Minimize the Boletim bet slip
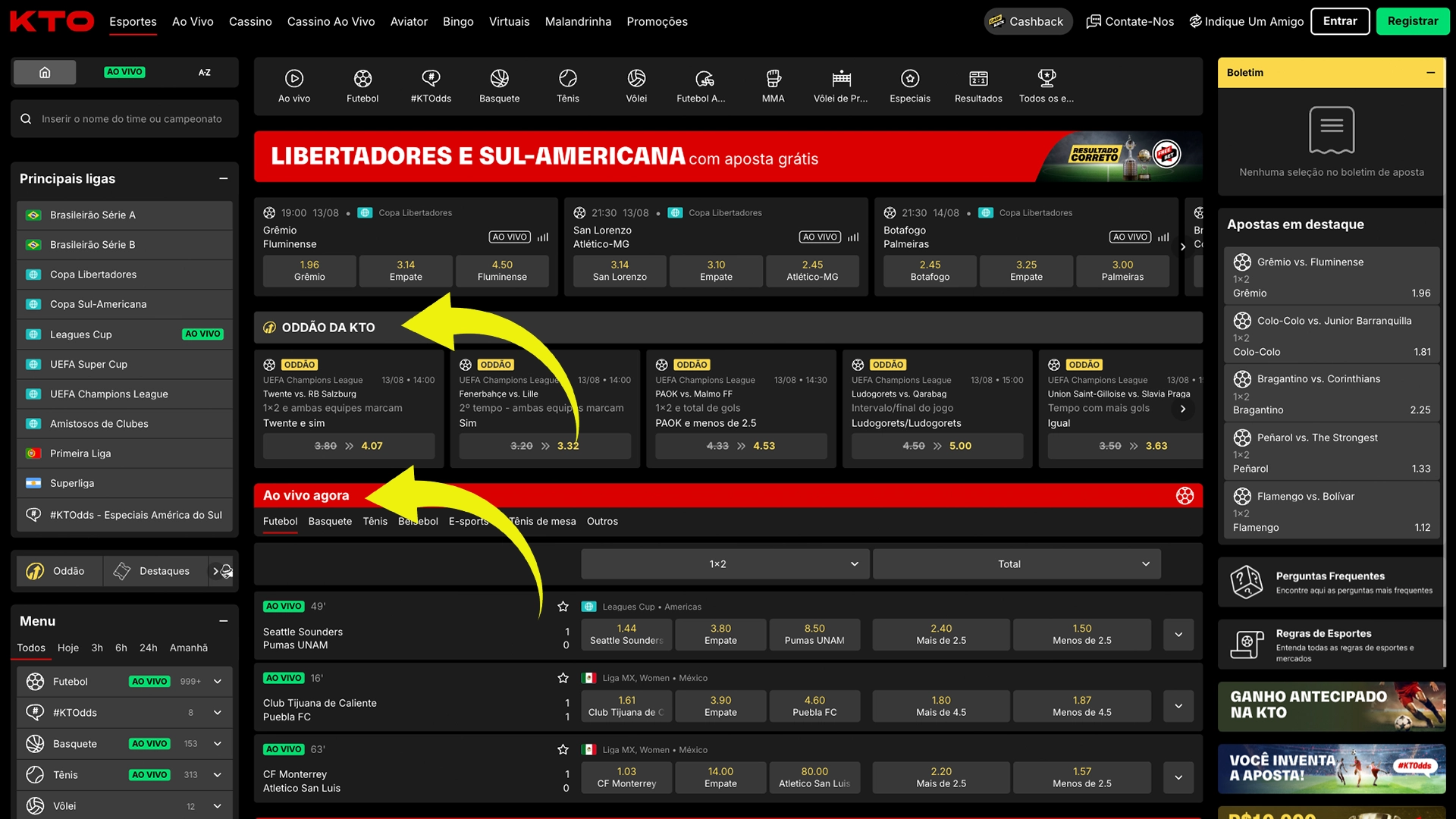This screenshot has height=819, width=1456. (1431, 73)
